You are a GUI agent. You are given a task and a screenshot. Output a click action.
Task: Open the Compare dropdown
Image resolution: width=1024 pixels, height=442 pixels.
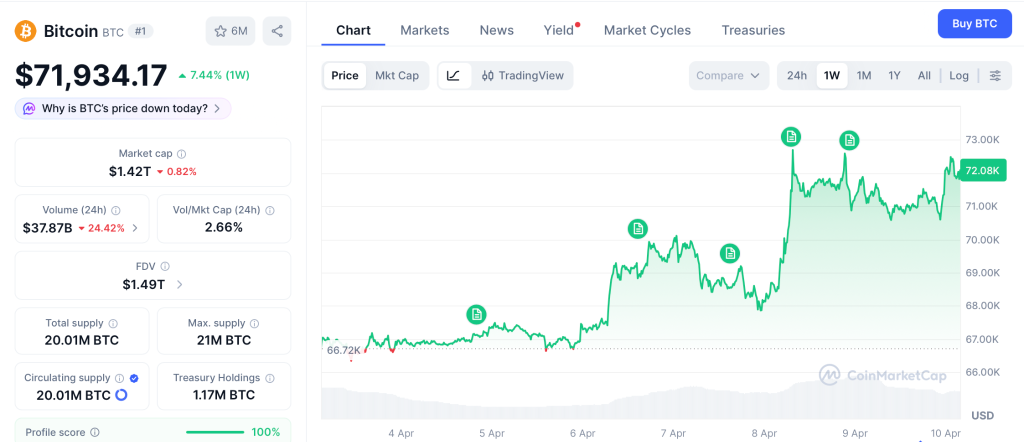pyautogui.click(x=729, y=76)
